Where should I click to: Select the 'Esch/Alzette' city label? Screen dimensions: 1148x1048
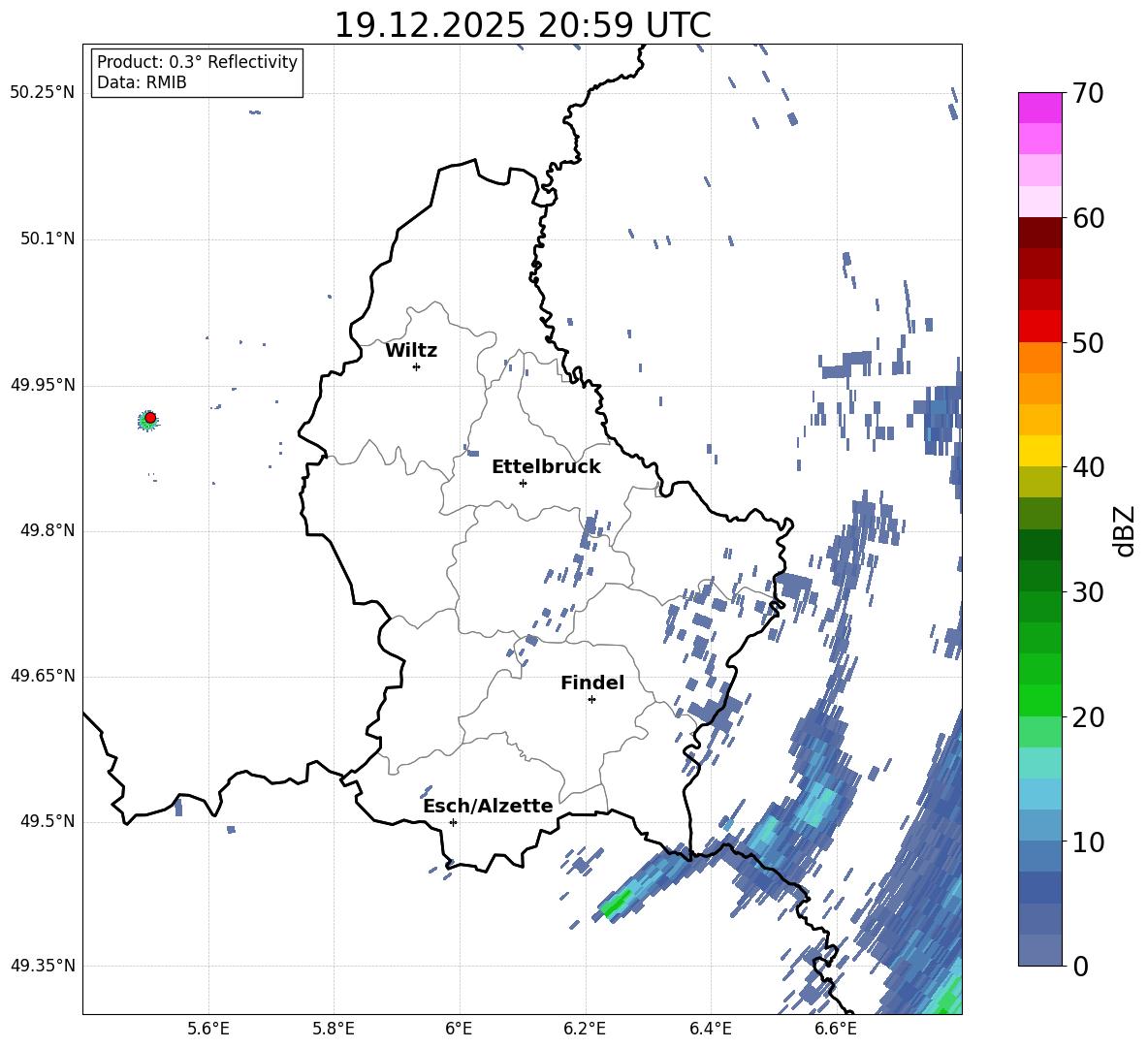pyautogui.click(x=488, y=806)
